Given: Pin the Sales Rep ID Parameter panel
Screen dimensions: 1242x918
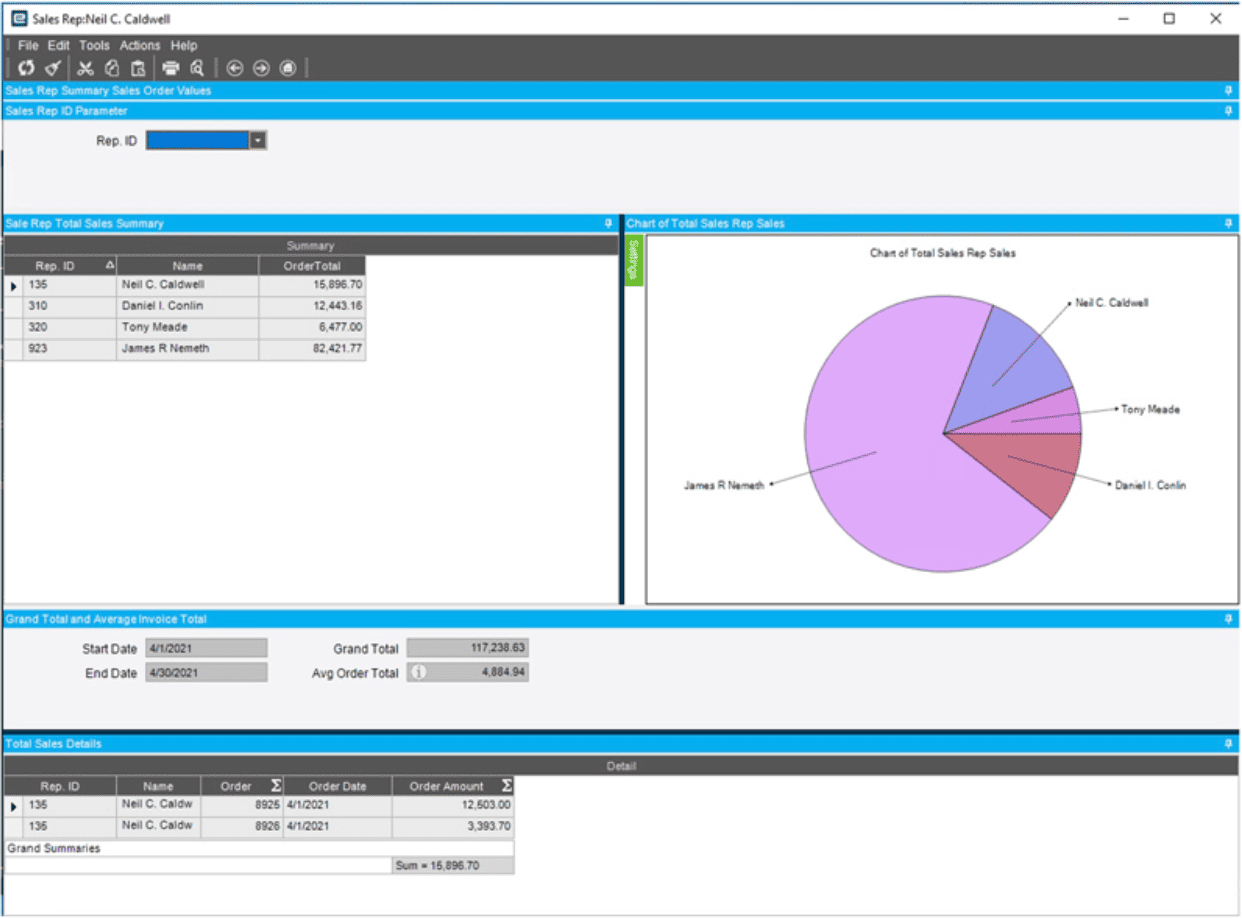Looking at the screenshot, I should coord(1228,110).
